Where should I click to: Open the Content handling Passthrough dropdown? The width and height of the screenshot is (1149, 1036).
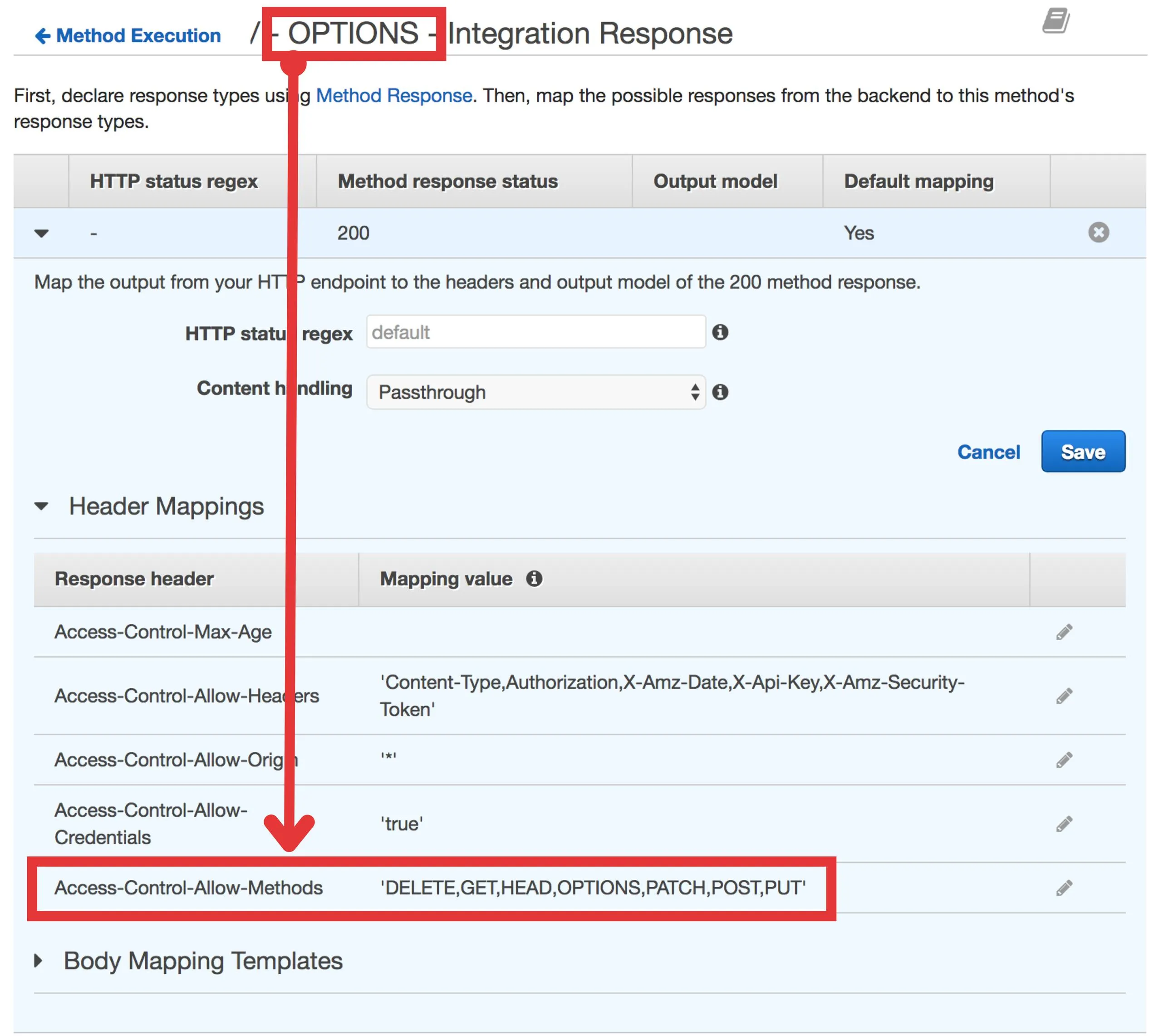pyautogui.click(x=535, y=392)
